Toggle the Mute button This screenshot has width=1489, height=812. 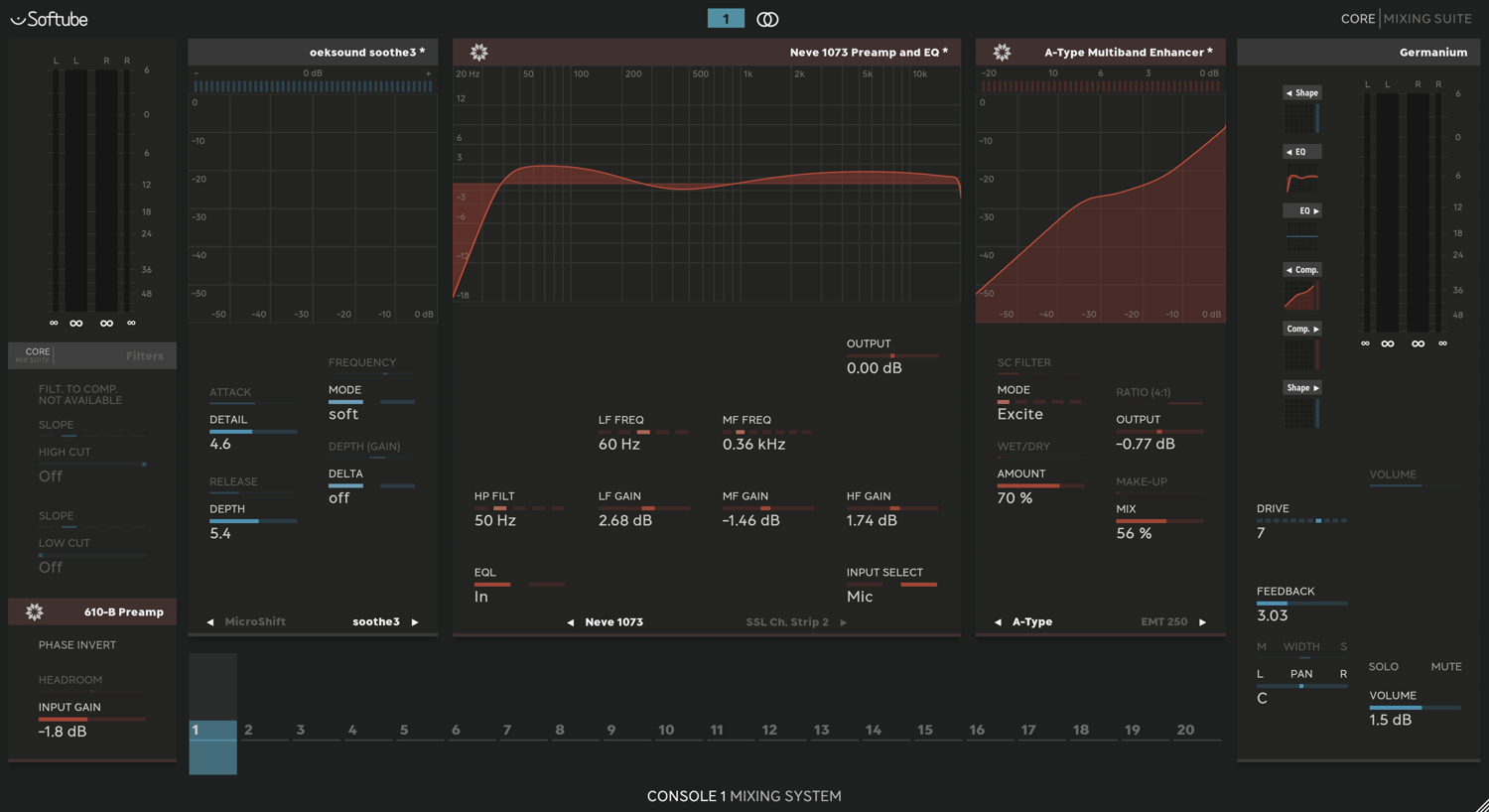point(1445,667)
